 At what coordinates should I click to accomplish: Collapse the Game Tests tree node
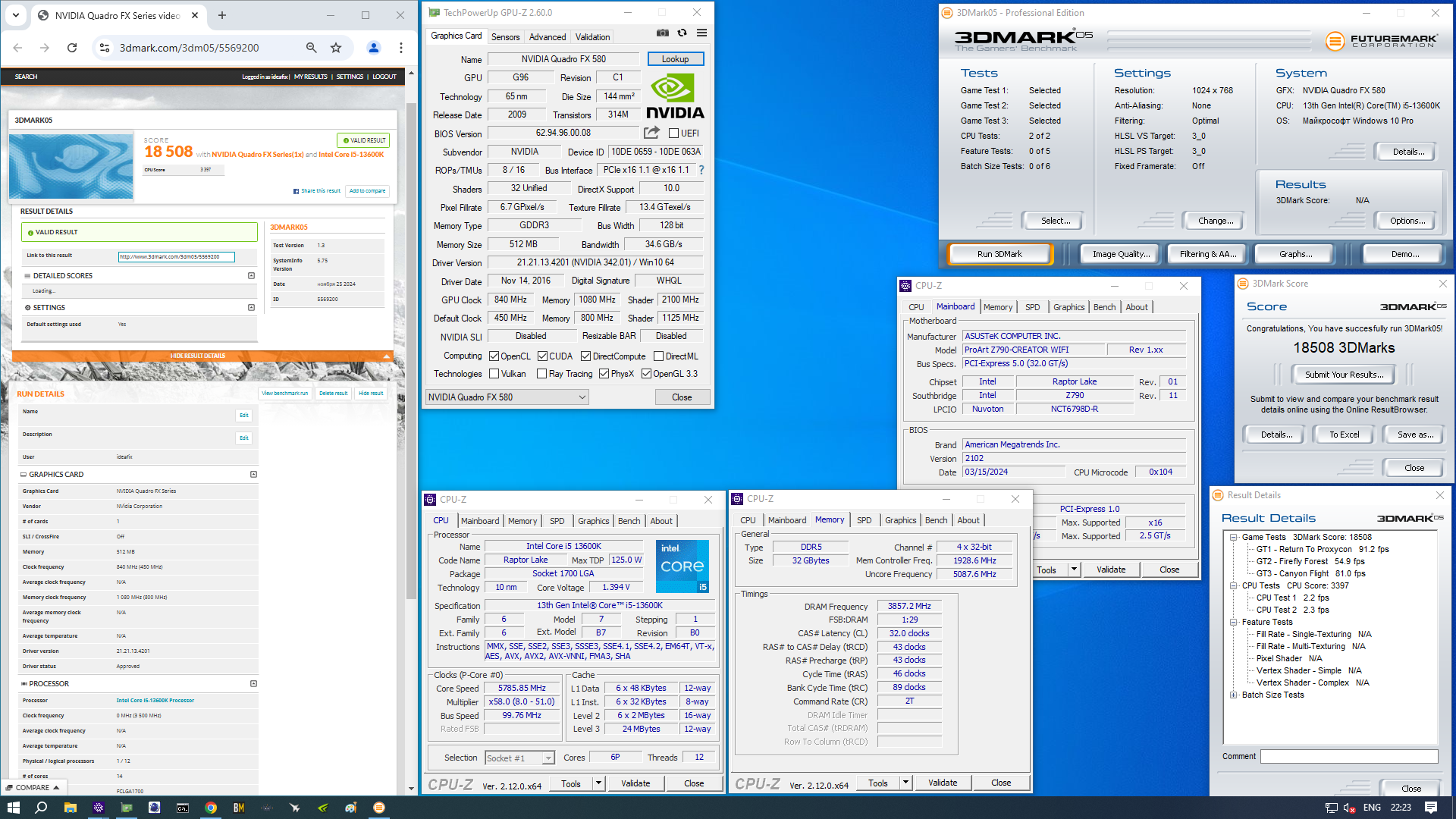click(x=1234, y=537)
